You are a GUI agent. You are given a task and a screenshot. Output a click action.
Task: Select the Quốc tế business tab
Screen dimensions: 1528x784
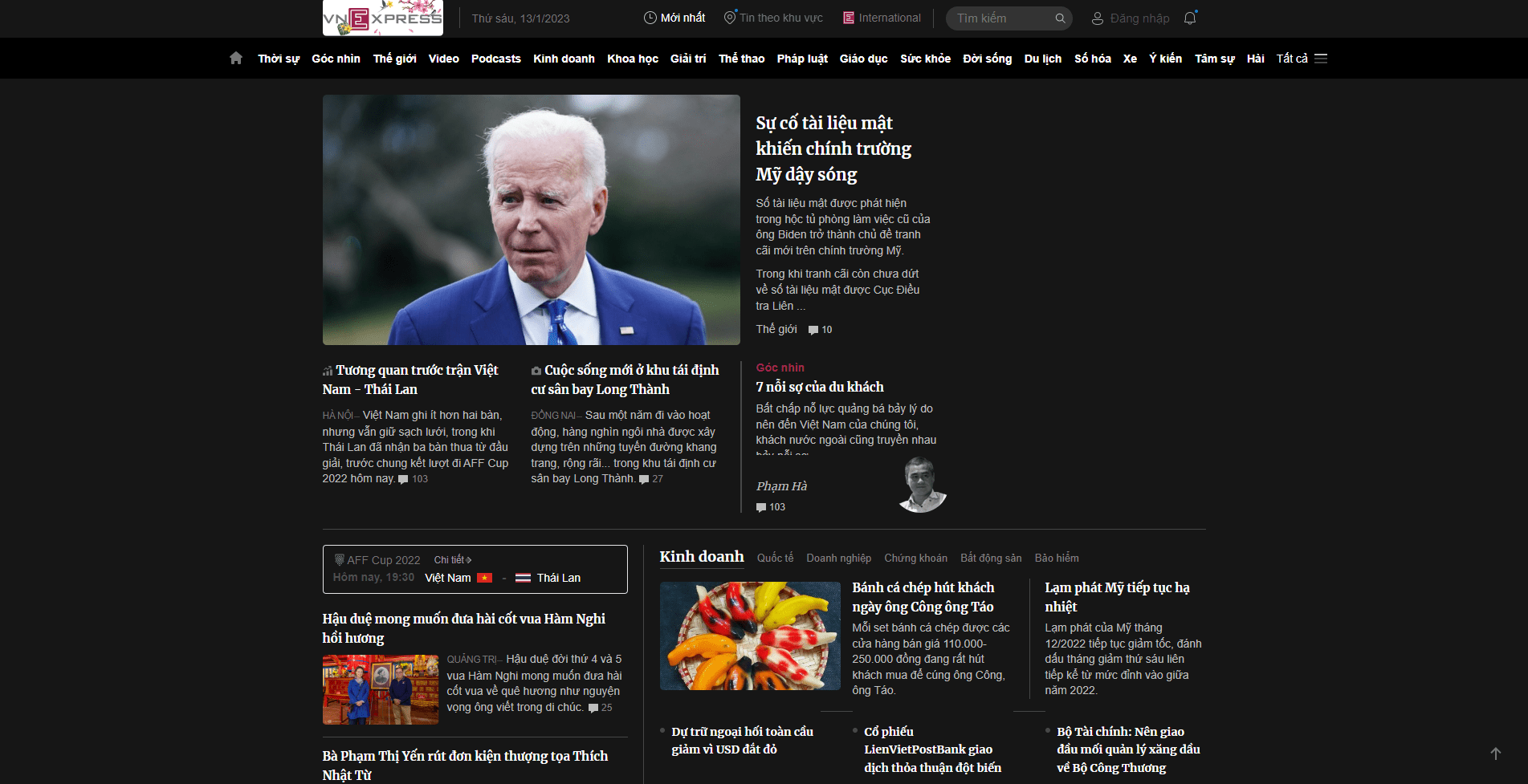tap(776, 558)
